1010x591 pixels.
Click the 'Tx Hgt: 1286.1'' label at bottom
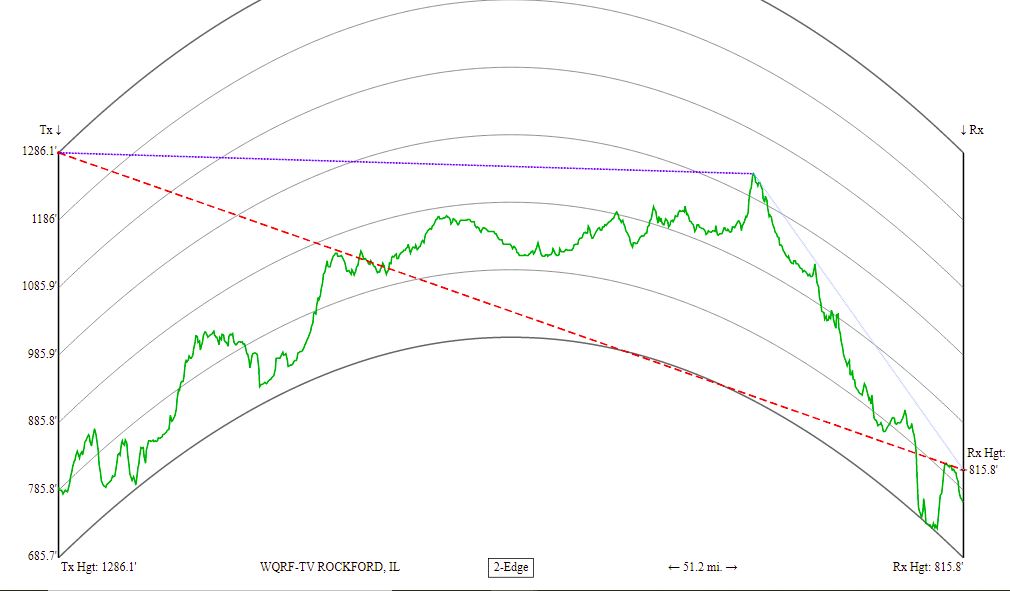99,567
